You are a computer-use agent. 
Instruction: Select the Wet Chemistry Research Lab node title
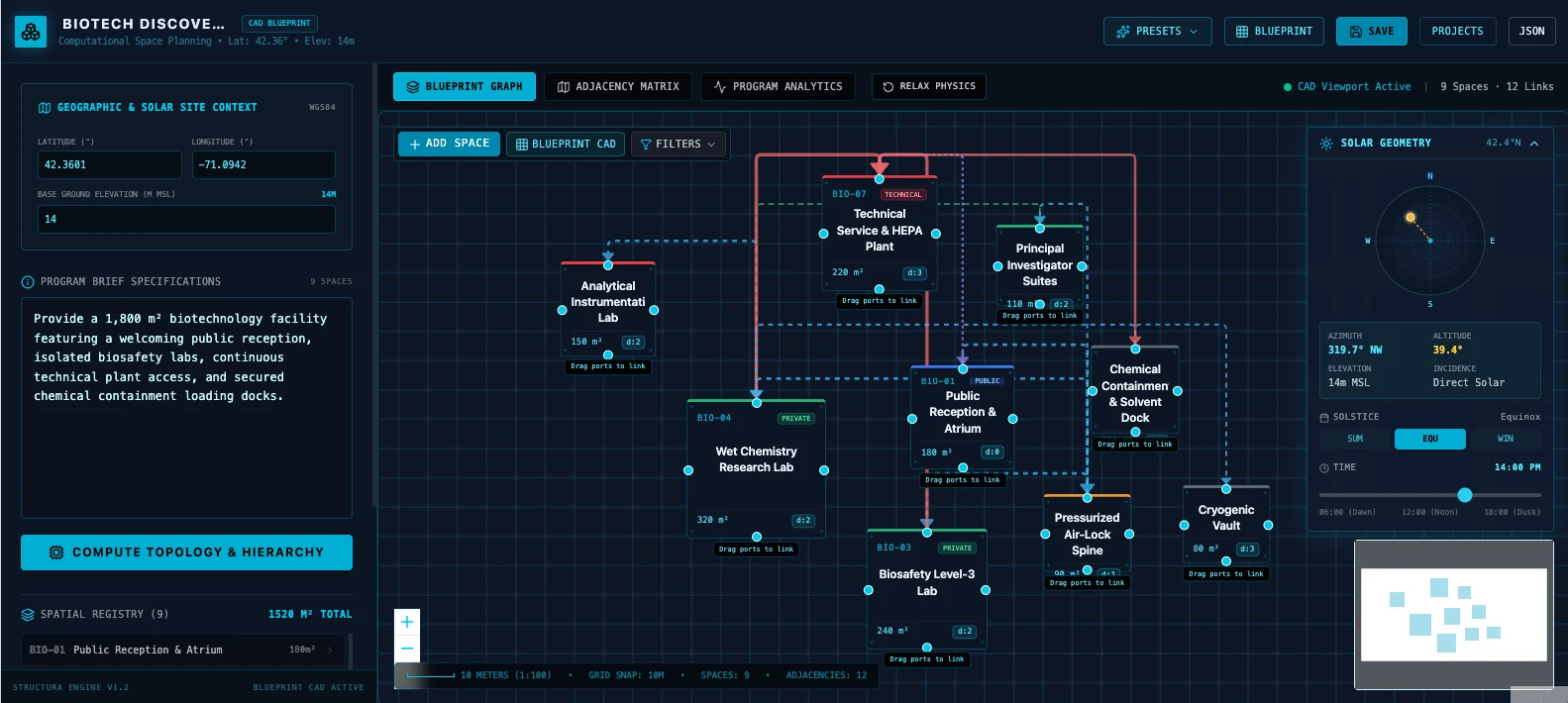click(757, 459)
